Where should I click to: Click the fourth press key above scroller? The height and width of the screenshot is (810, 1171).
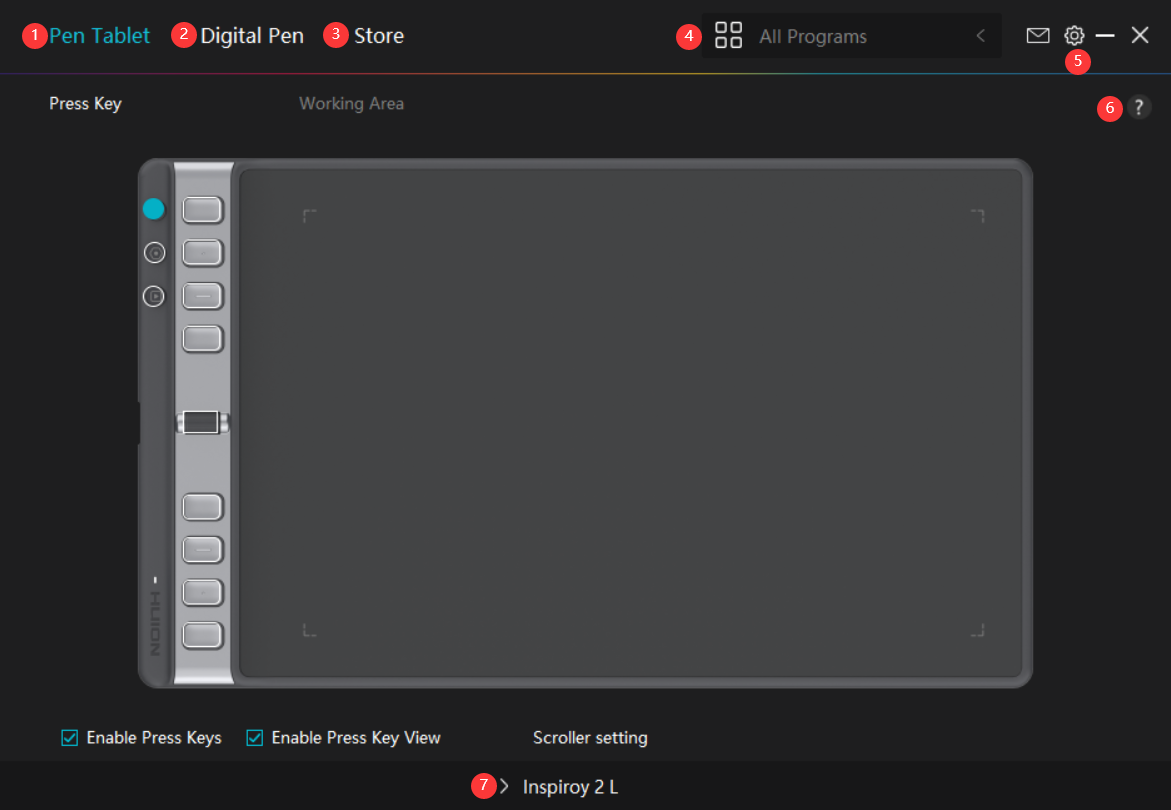pos(203,339)
